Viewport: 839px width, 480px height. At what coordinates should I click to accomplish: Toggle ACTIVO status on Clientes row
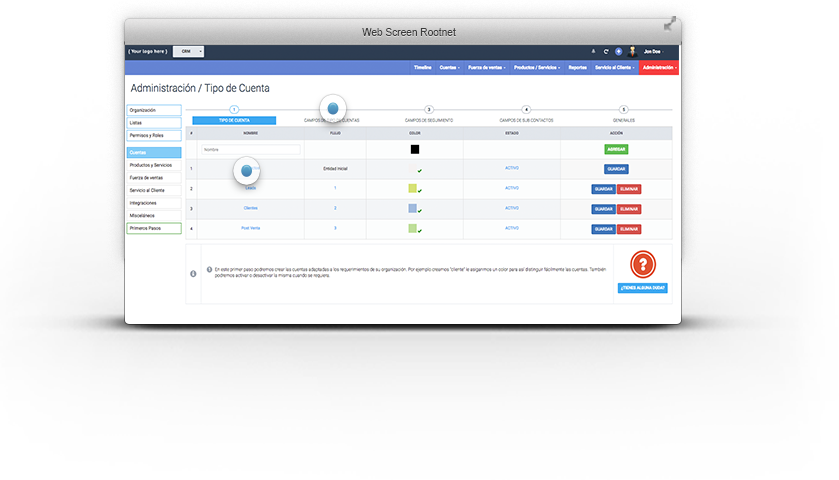pyautogui.click(x=512, y=208)
